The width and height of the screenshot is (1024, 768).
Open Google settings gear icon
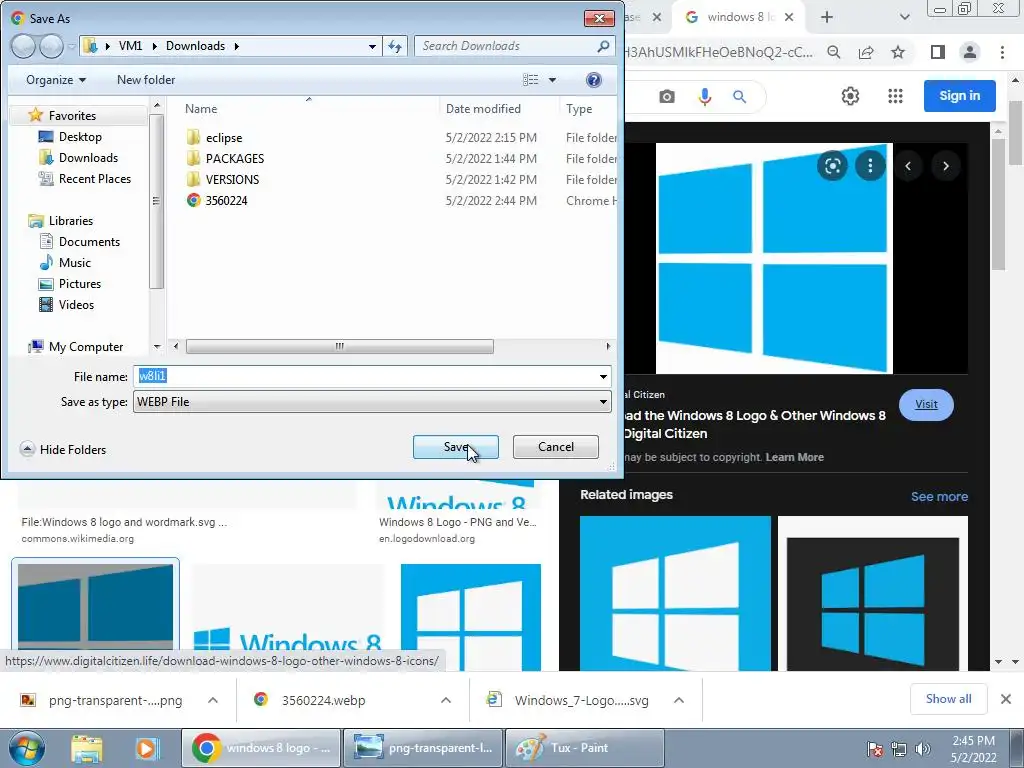point(850,96)
